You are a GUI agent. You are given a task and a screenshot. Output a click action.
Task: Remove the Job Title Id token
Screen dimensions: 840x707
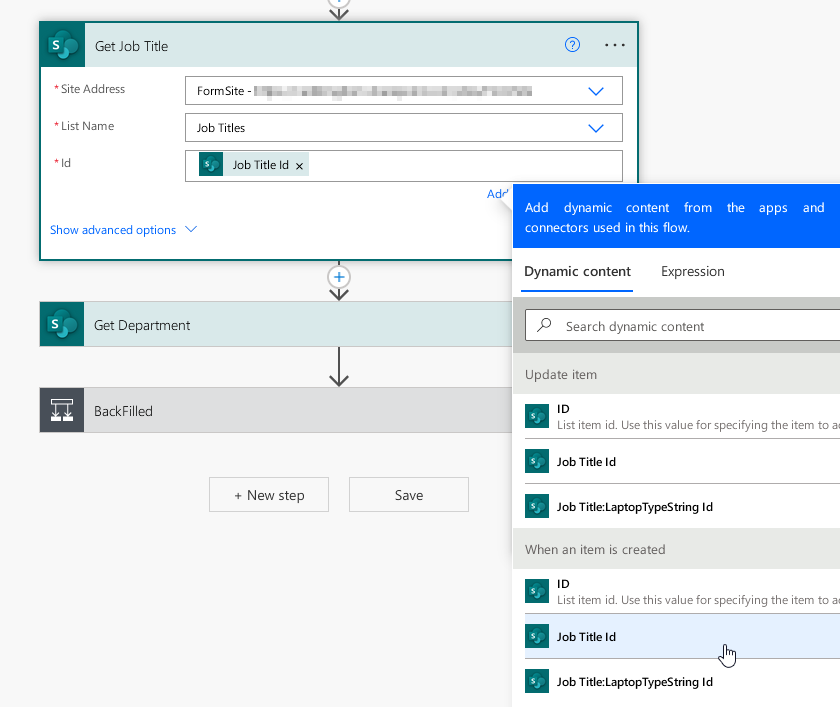299,166
